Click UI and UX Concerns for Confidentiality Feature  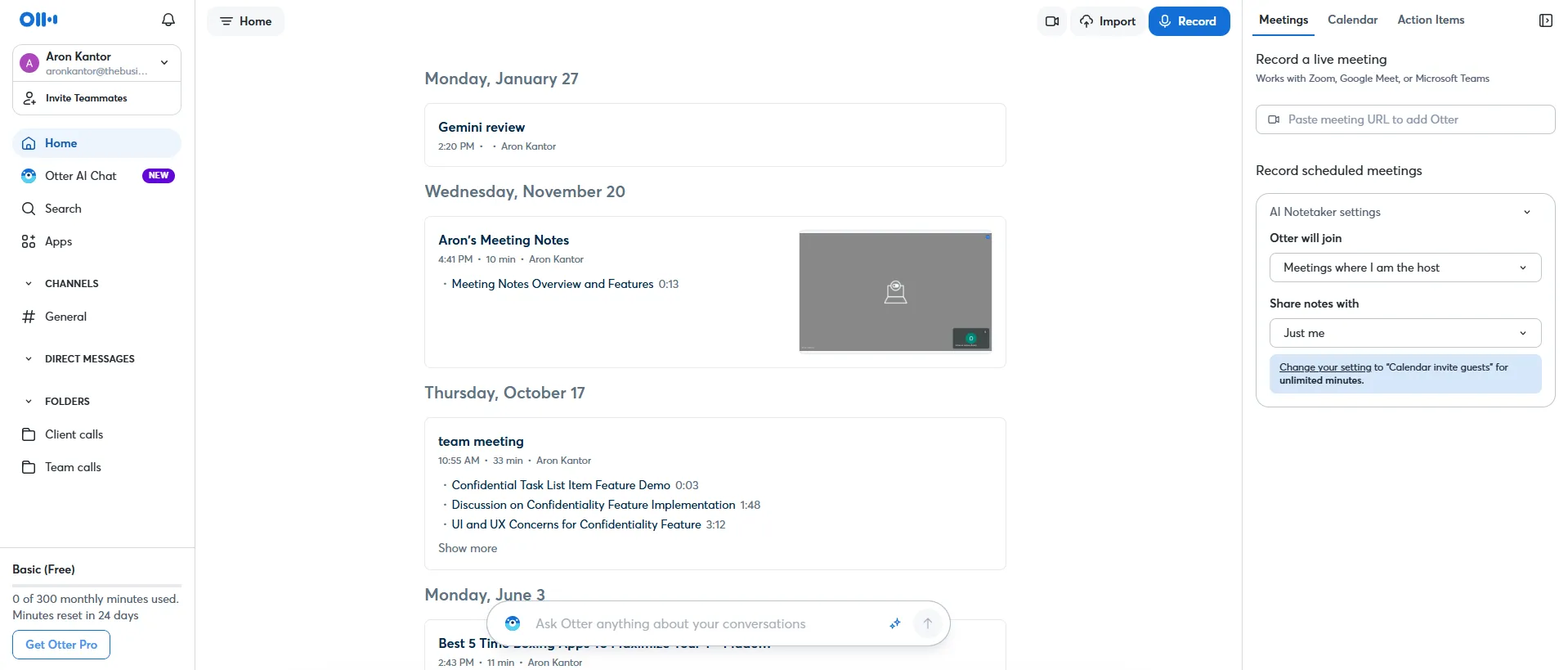point(576,524)
